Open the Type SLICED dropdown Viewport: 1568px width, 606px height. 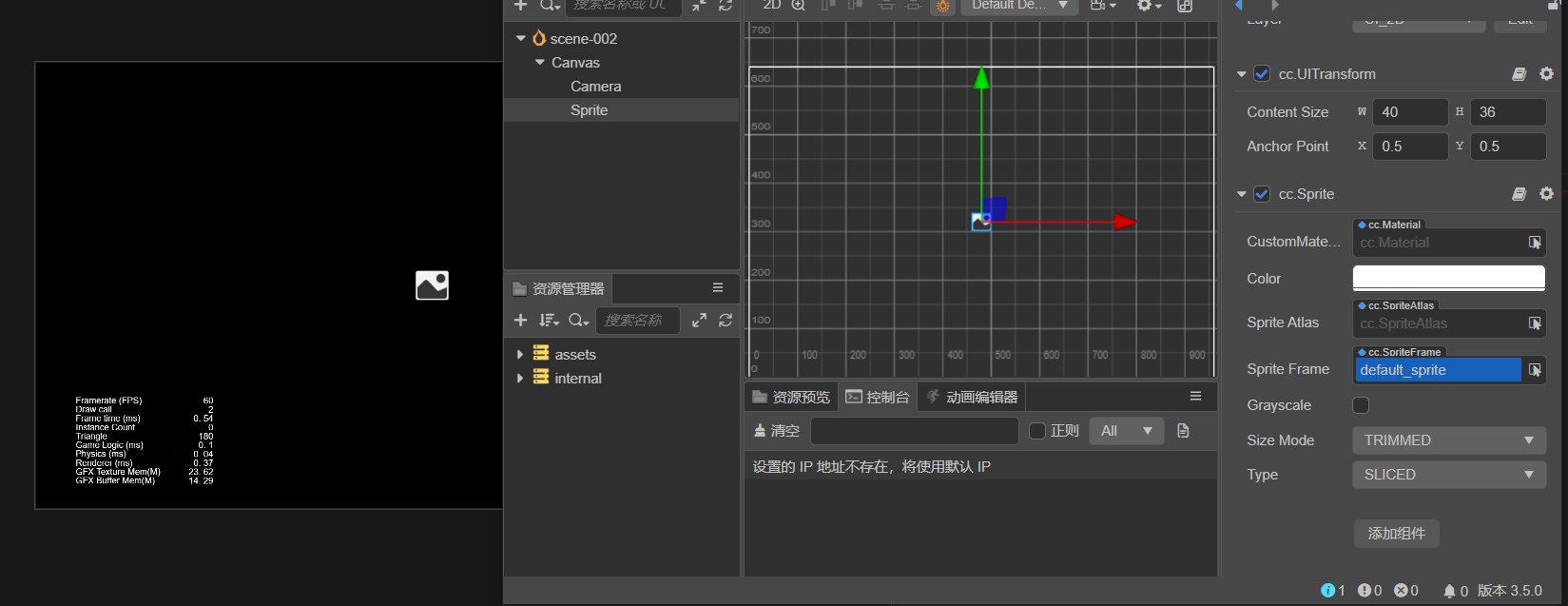pos(1449,475)
